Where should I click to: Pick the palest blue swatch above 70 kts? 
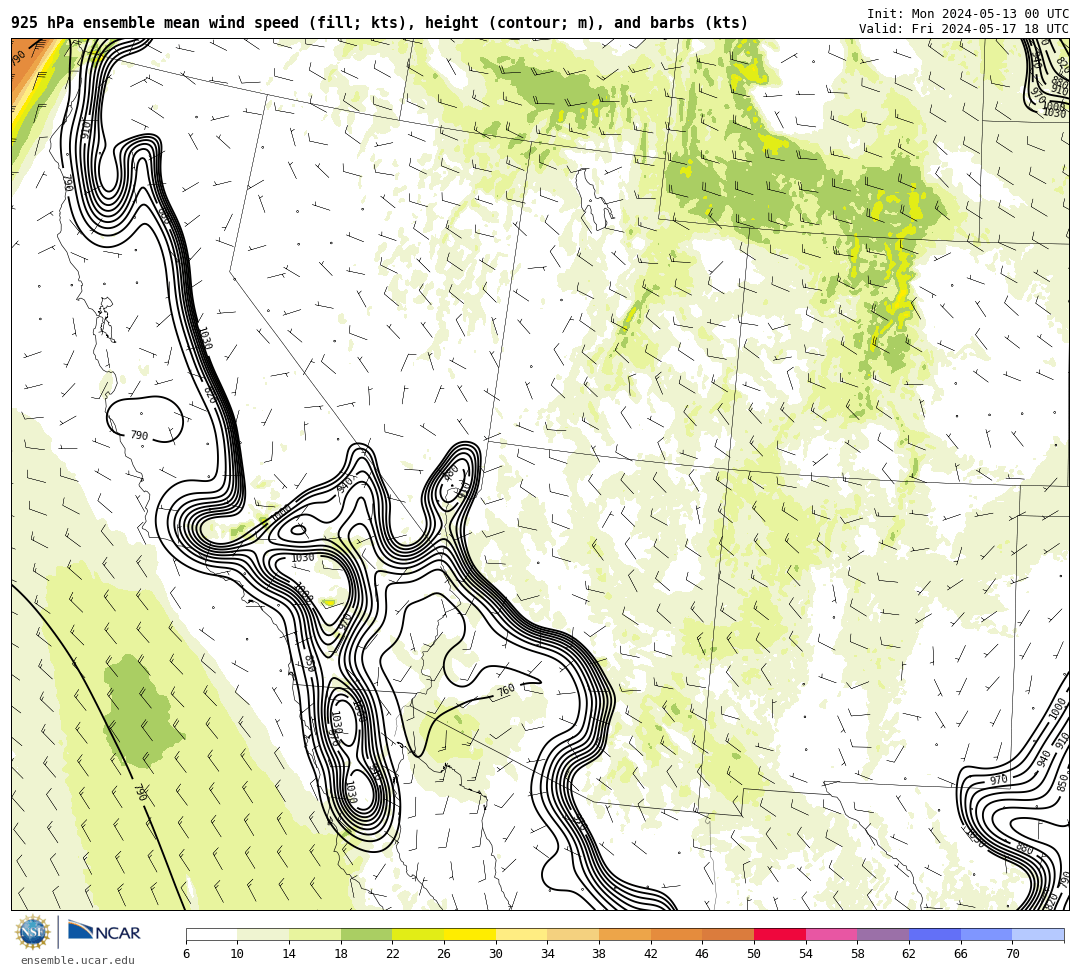tap(1038, 934)
